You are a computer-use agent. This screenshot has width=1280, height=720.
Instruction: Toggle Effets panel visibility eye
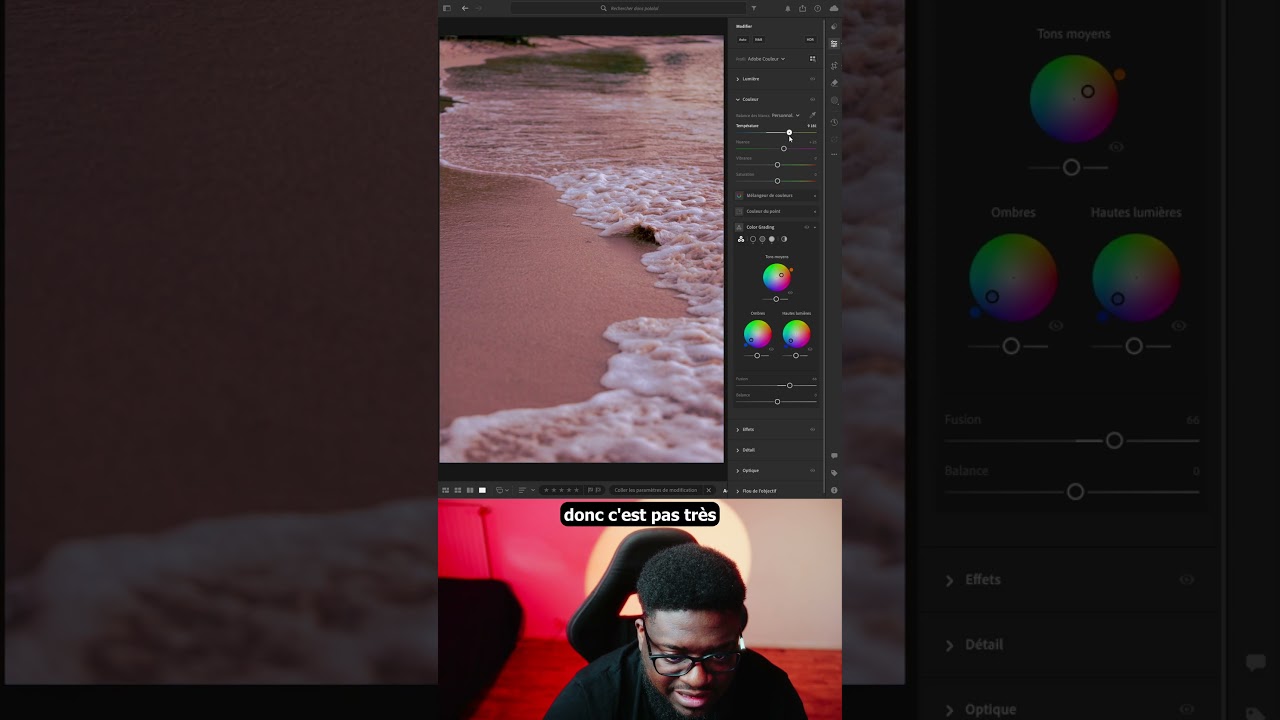(x=812, y=429)
